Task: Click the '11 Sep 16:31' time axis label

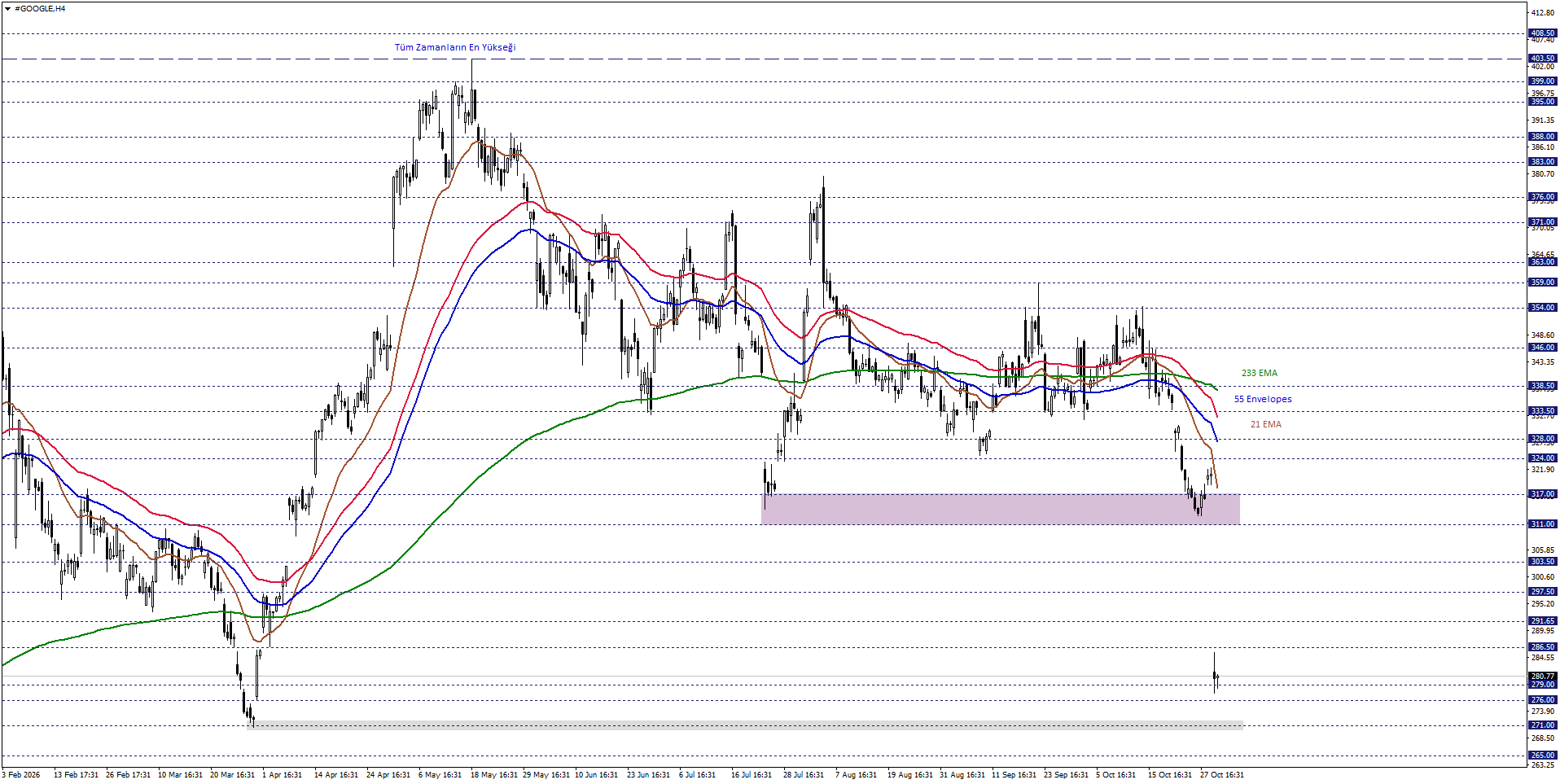Action: tap(1014, 775)
